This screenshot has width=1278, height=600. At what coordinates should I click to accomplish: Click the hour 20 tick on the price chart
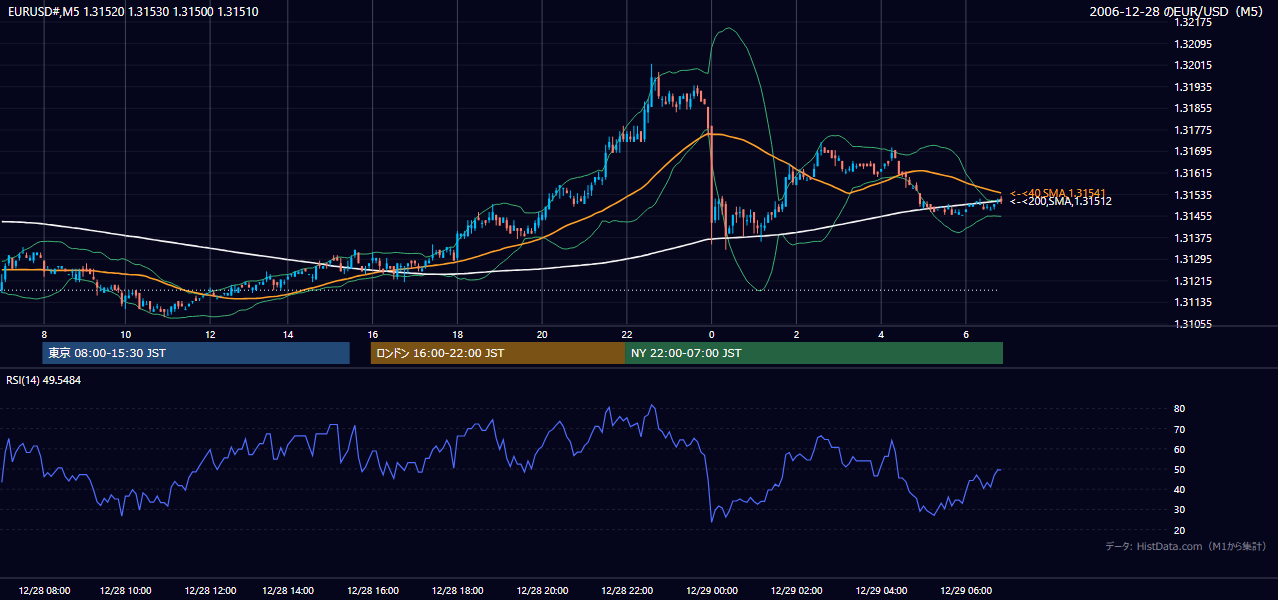(542, 334)
